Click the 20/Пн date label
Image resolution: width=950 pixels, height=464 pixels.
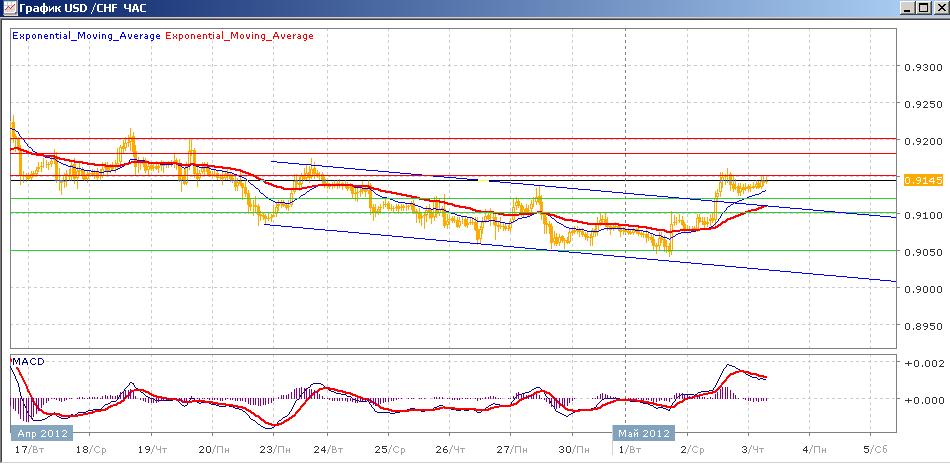coord(214,450)
